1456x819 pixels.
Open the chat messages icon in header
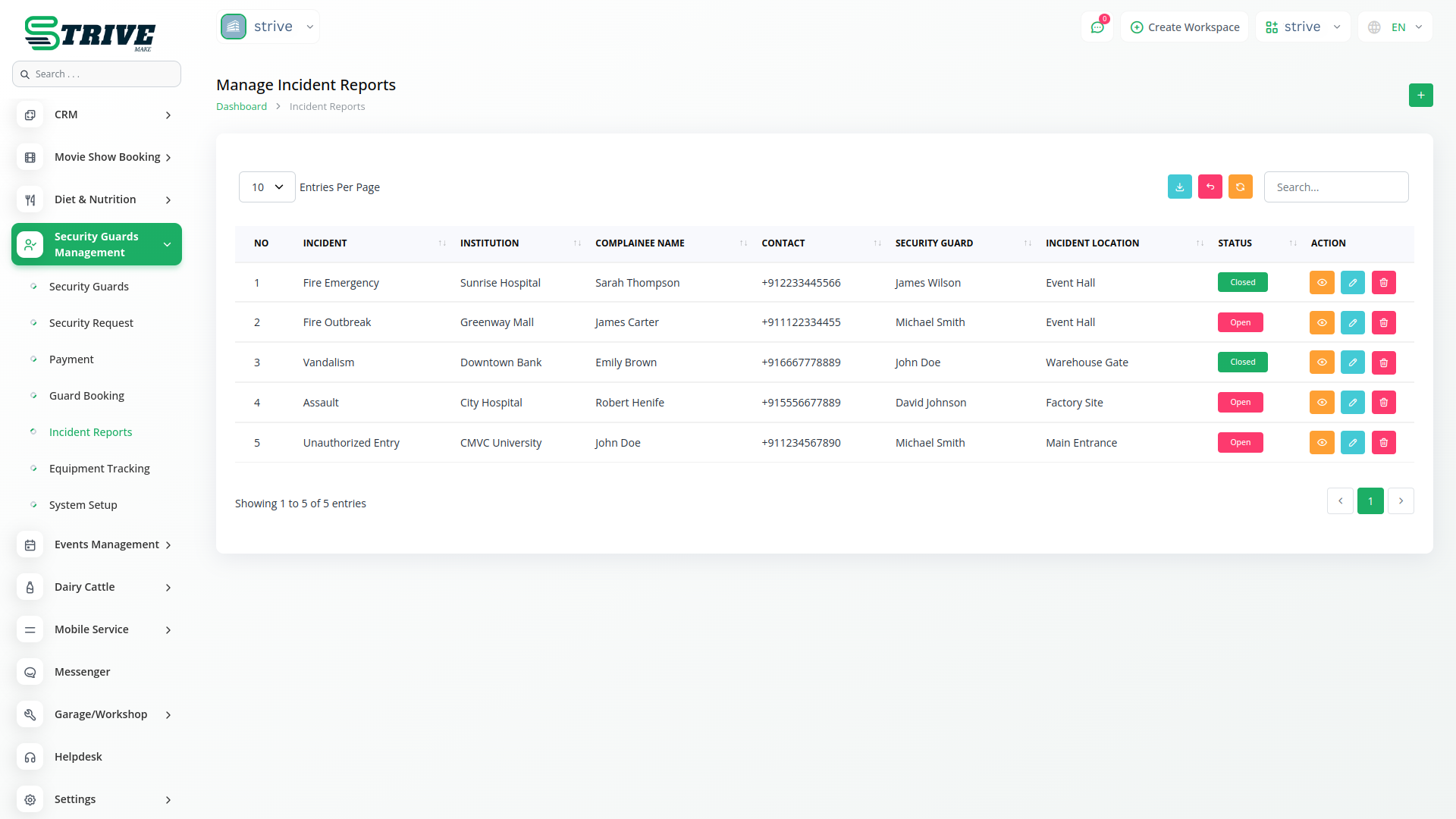point(1097,27)
